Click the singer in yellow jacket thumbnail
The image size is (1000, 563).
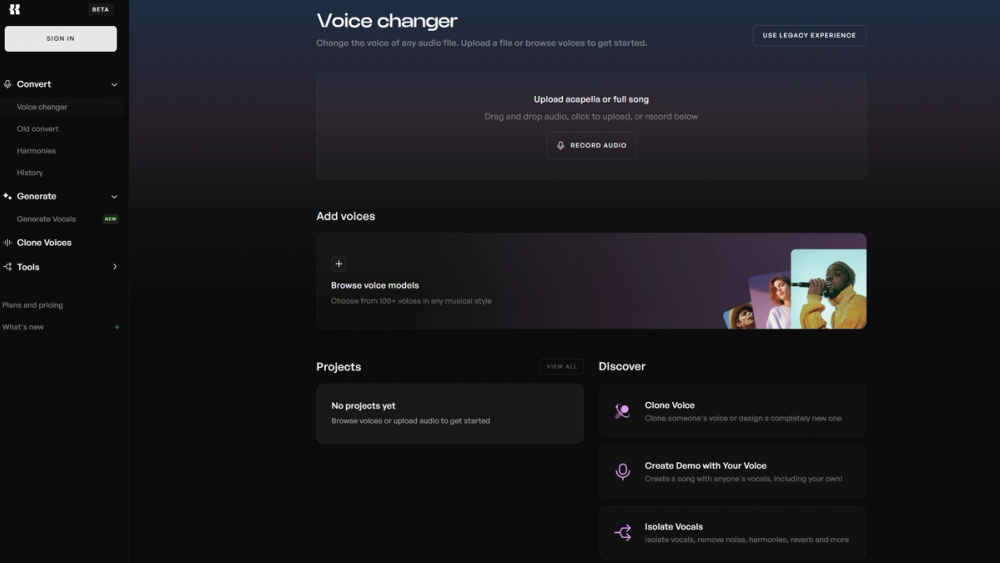[x=828, y=289]
